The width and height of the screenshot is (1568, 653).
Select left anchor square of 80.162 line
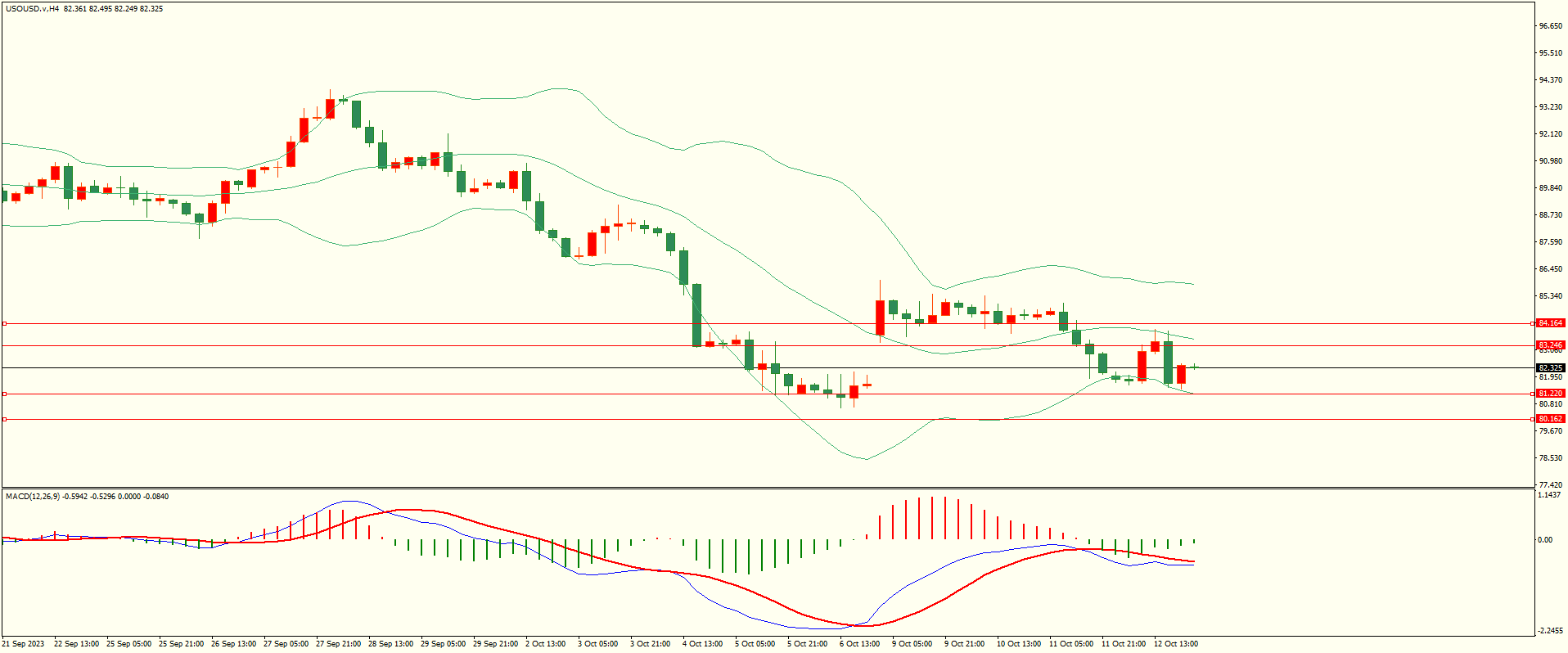click(x=4, y=420)
